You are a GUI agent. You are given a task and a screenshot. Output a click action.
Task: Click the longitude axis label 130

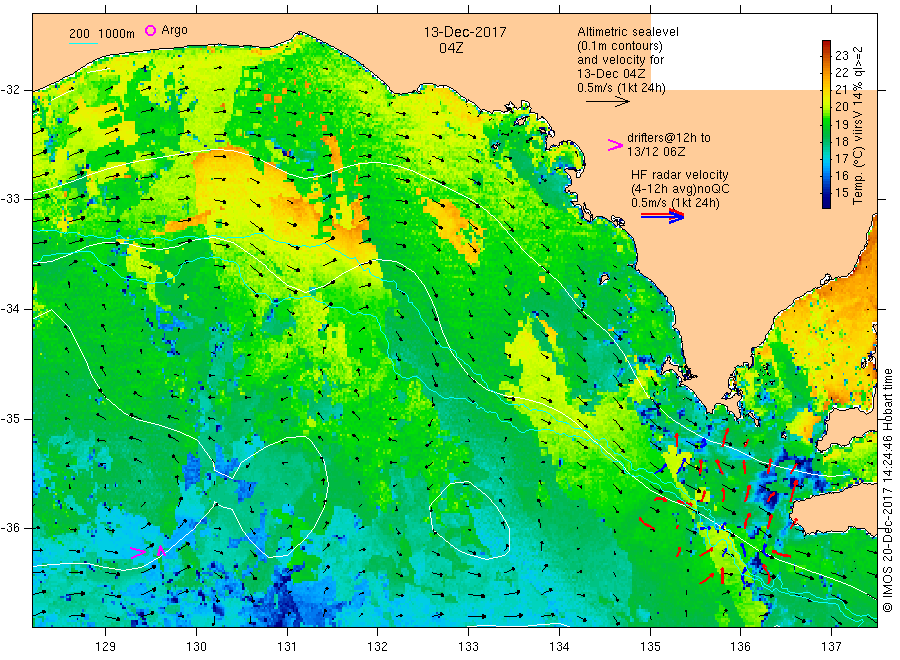pos(196,647)
